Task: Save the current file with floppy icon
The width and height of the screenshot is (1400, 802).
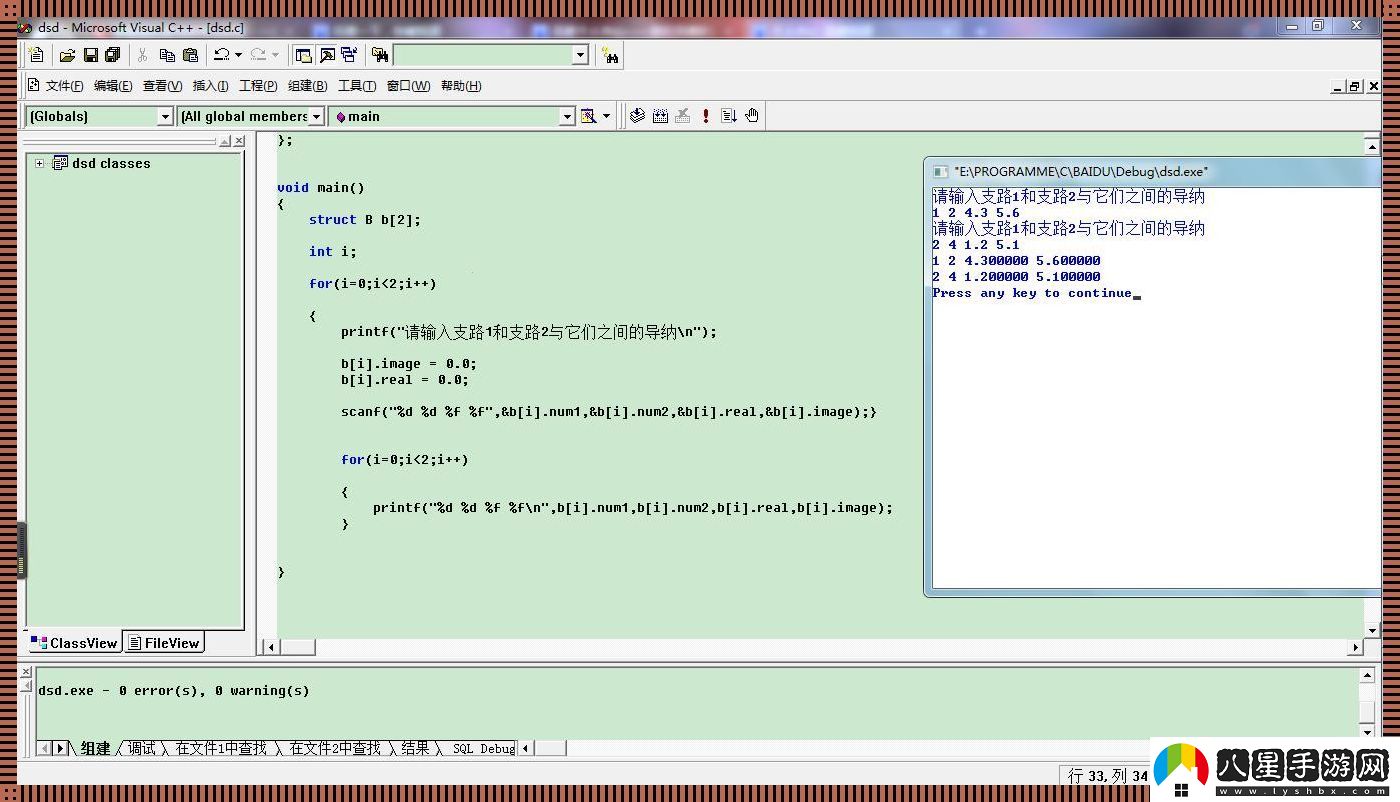Action: coord(90,55)
